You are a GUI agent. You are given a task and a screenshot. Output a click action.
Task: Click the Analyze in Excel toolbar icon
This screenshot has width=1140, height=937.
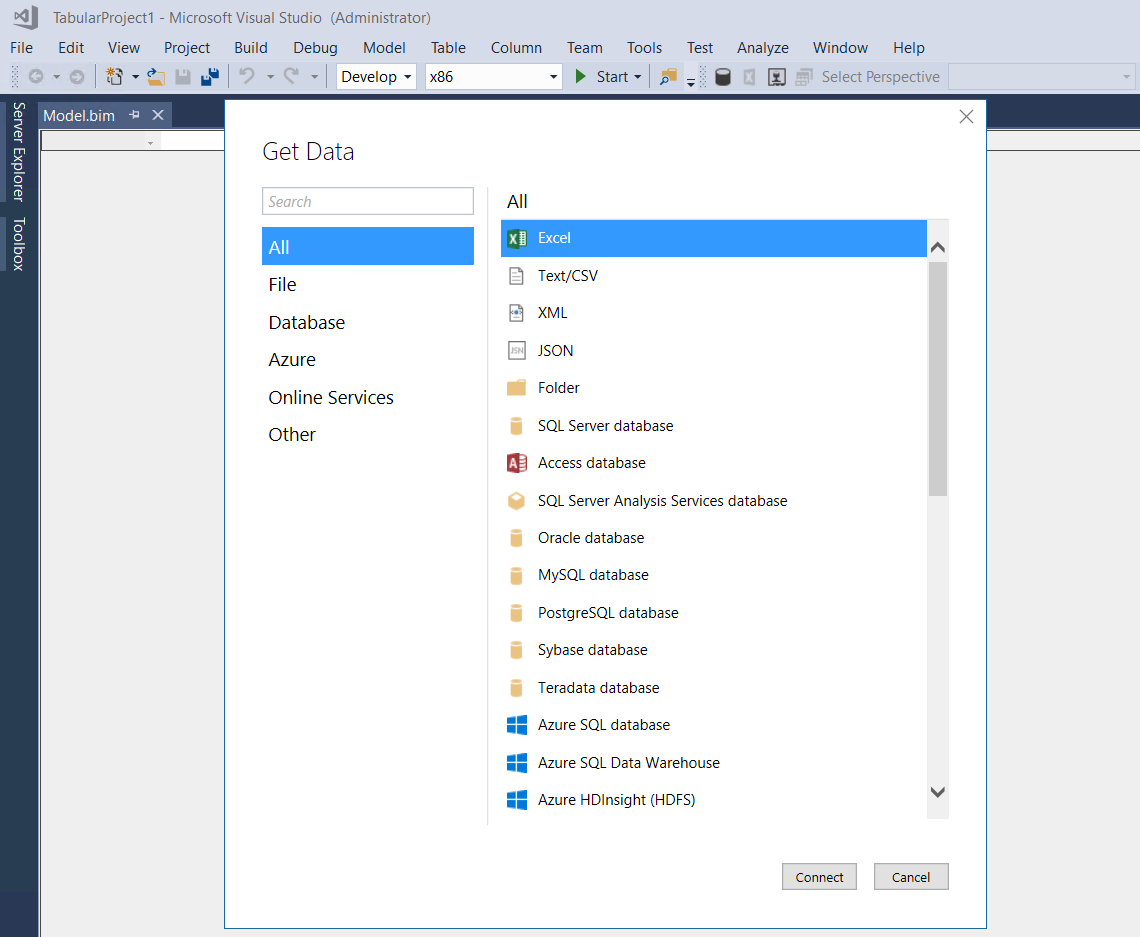(750, 76)
